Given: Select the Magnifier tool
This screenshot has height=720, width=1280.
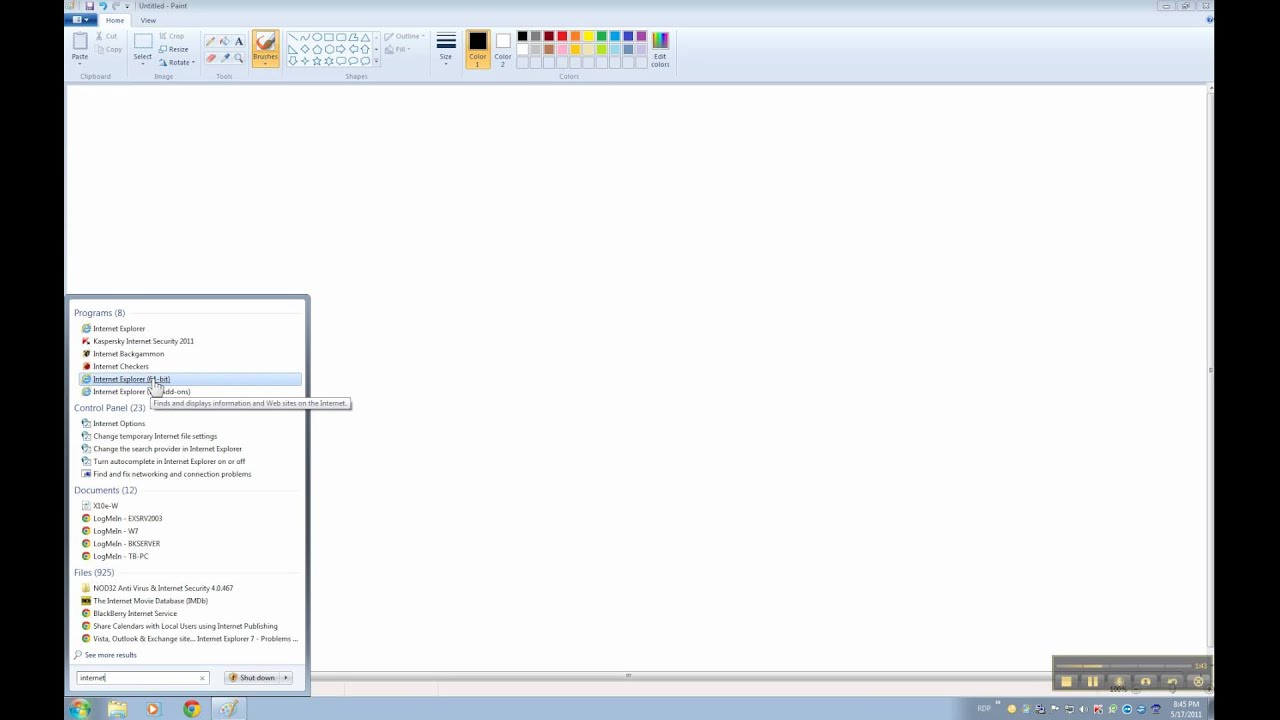Looking at the screenshot, I should point(238,58).
